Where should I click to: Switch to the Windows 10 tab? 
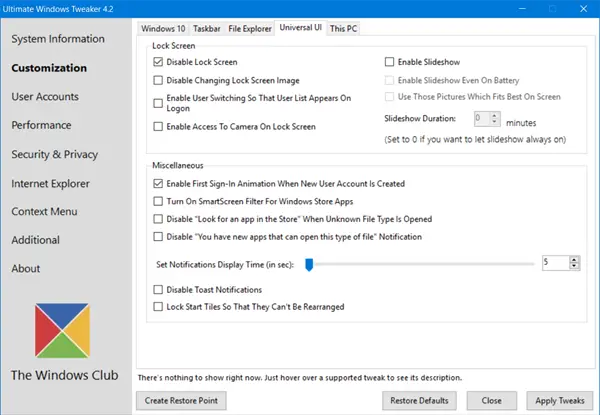pyautogui.click(x=163, y=29)
